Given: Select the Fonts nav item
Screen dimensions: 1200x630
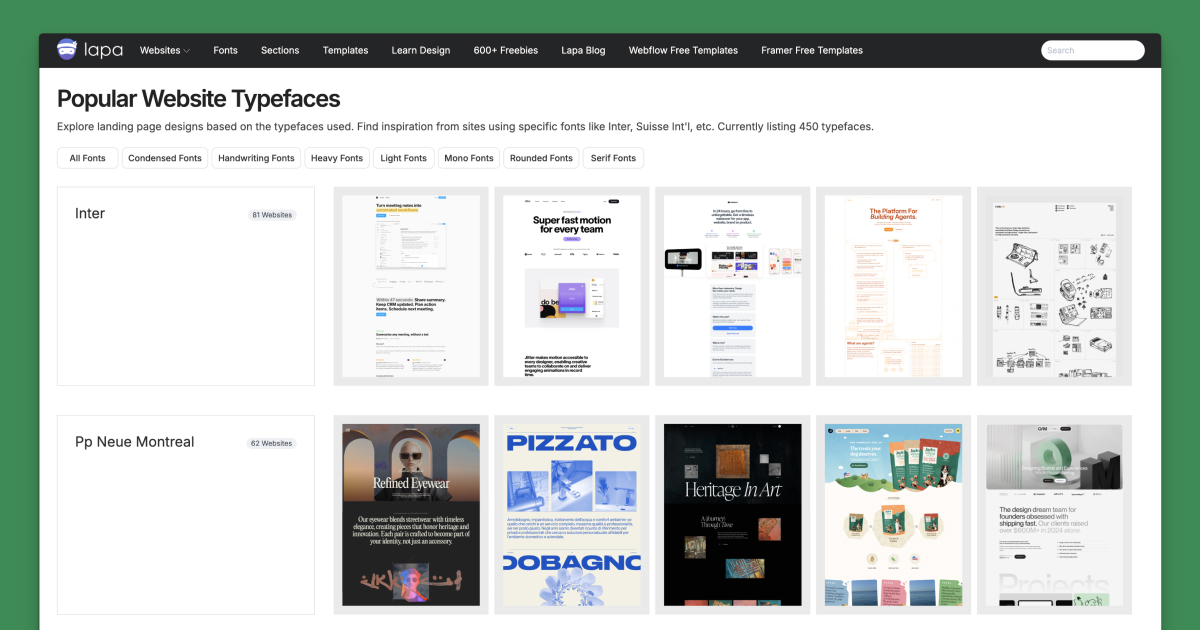Looking at the screenshot, I should 225,50.
